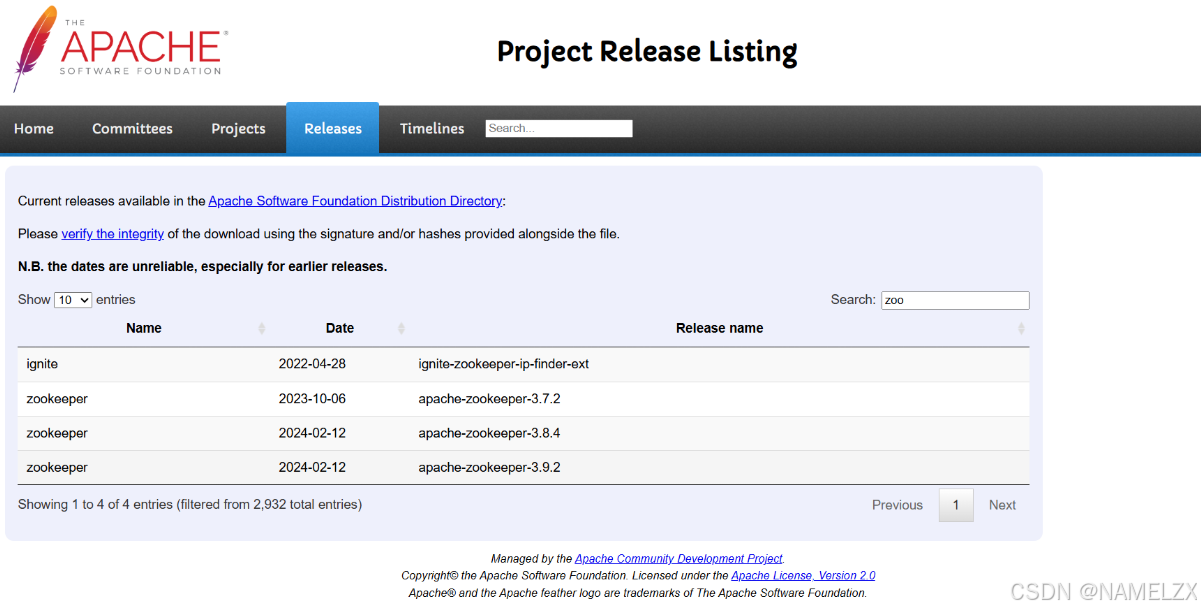
Task: Sort by Release name column arrows
Action: tap(1021, 329)
